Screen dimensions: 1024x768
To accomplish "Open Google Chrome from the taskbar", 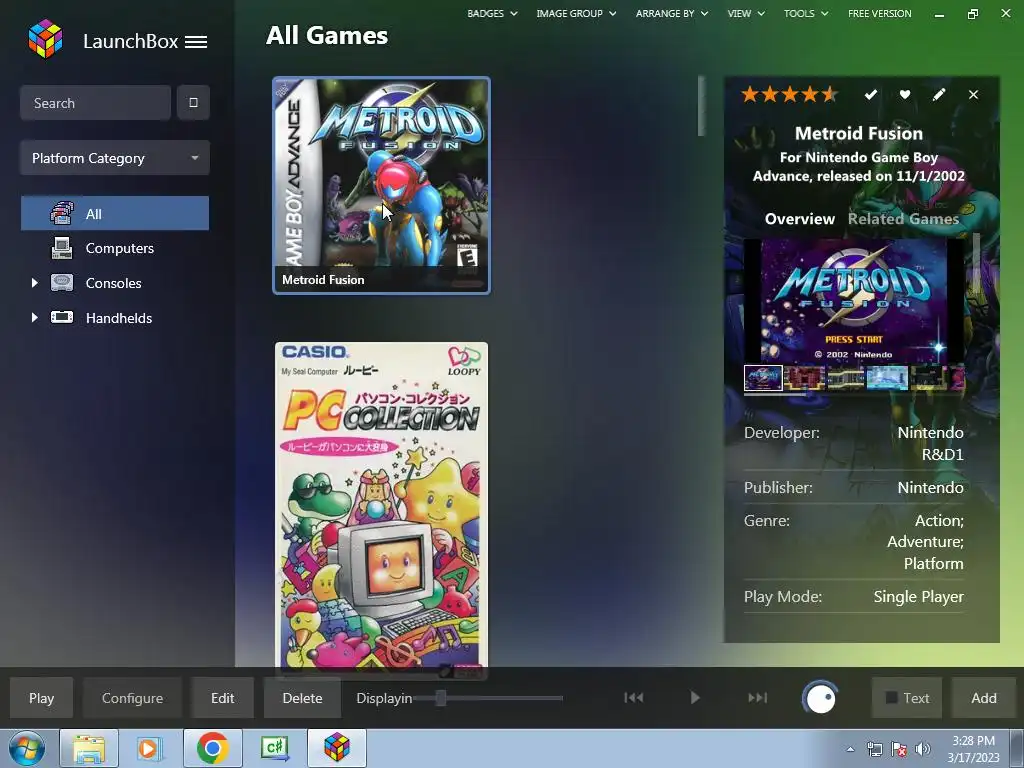I will pyautogui.click(x=212, y=748).
